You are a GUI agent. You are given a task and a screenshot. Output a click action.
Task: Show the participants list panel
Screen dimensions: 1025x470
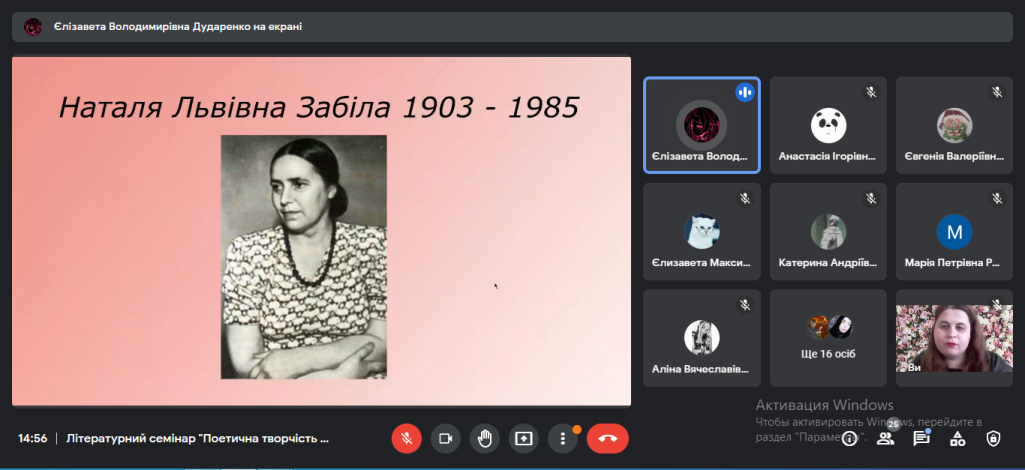885,438
